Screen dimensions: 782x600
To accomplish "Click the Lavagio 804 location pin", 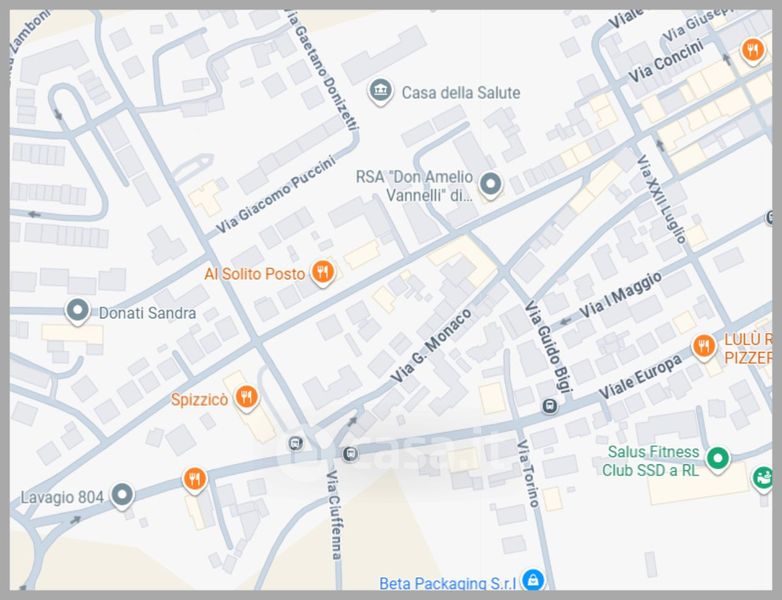I will click(122, 495).
